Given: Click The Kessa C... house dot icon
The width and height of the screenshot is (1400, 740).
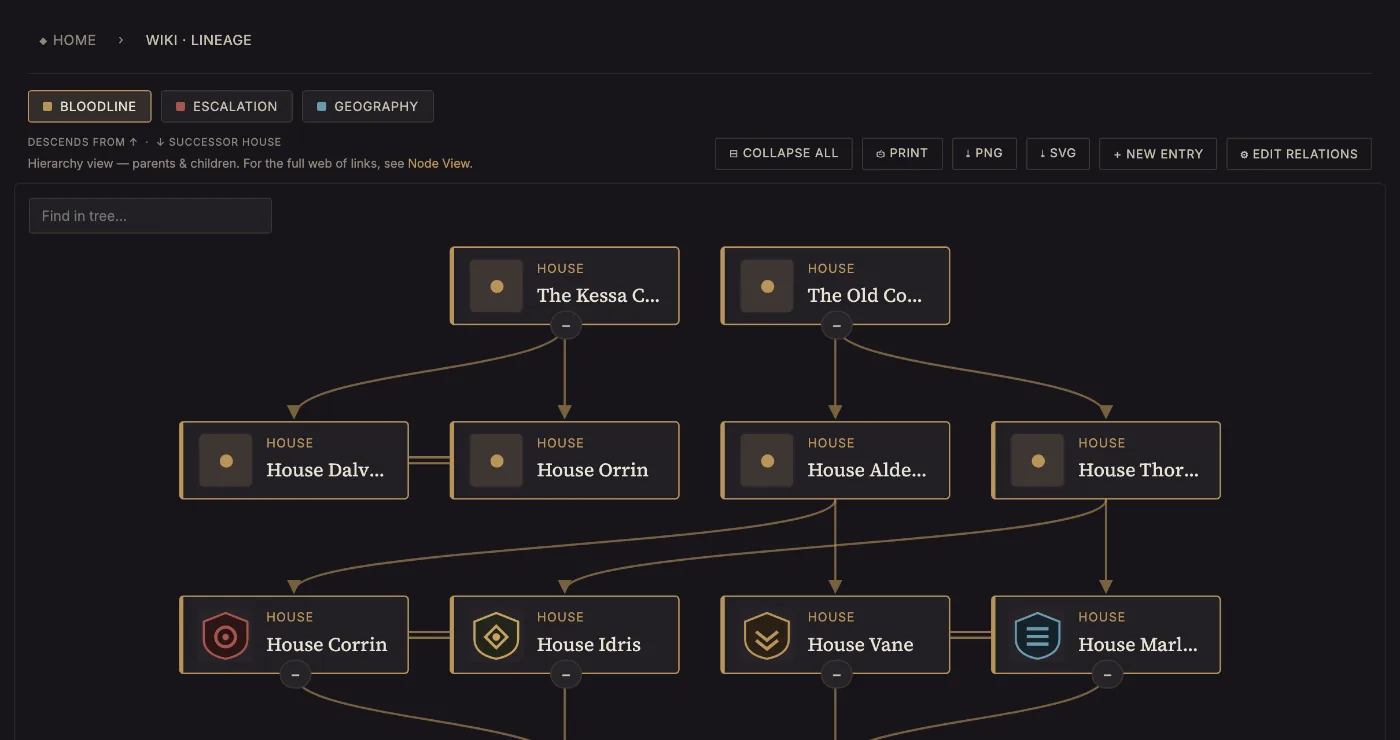Looking at the screenshot, I should click(x=496, y=286).
